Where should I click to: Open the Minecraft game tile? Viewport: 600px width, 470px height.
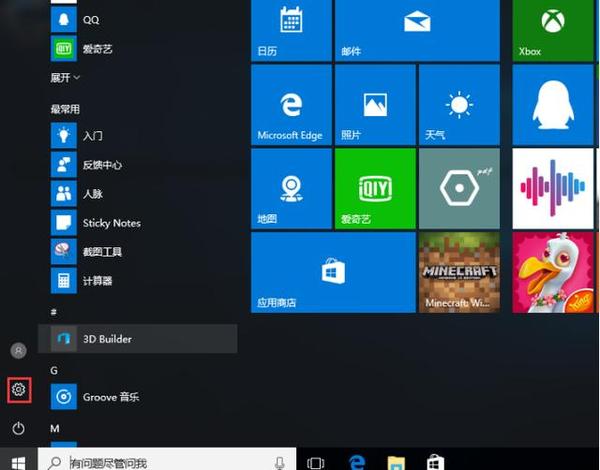pyautogui.click(x=458, y=273)
